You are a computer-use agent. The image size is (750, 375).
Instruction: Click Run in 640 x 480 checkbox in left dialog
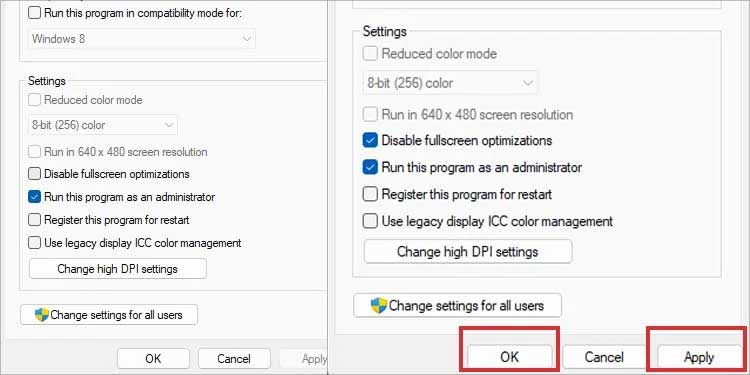tap(34, 152)
